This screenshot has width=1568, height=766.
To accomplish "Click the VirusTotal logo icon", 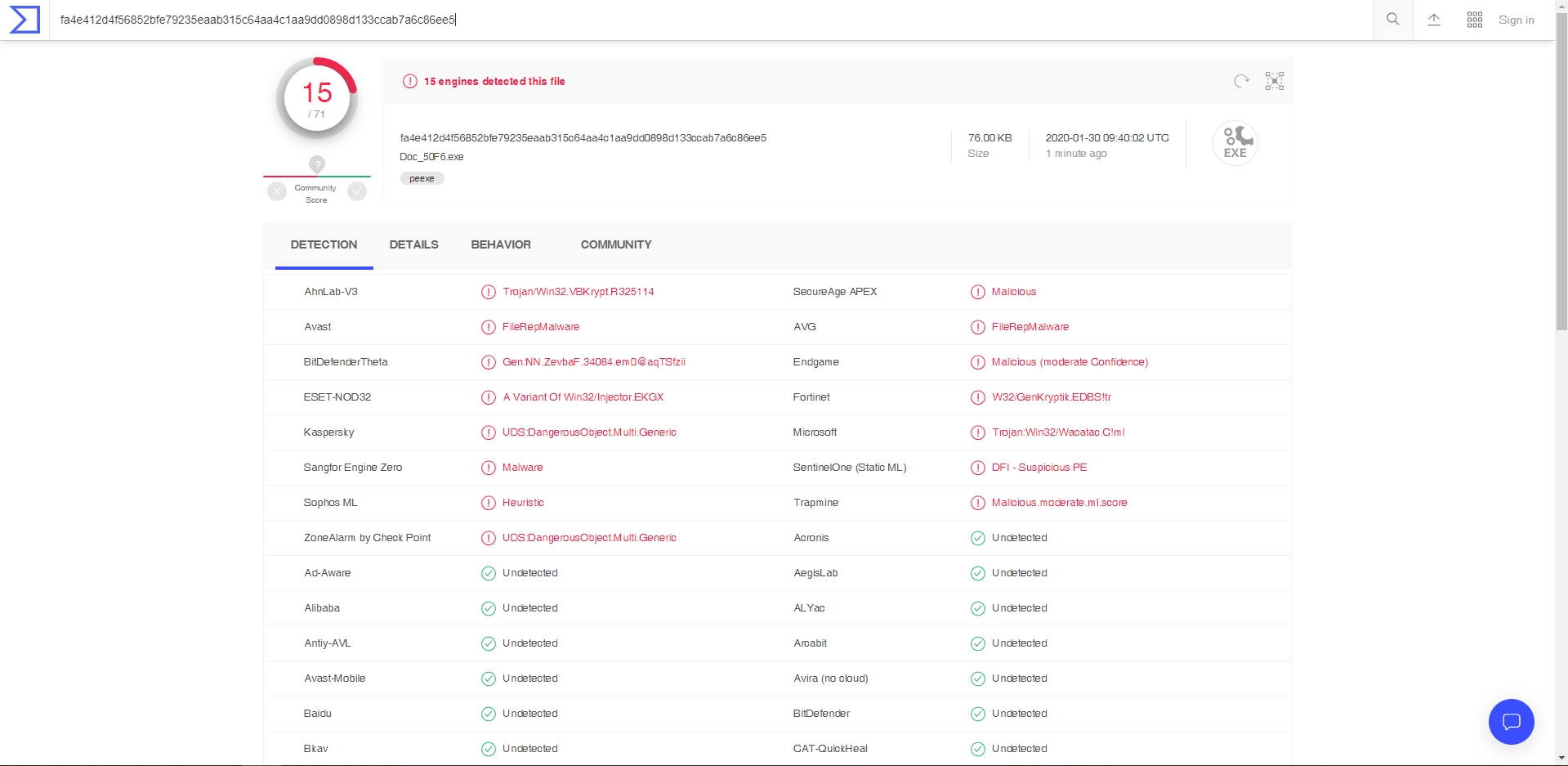I will [x=25, y=20].
